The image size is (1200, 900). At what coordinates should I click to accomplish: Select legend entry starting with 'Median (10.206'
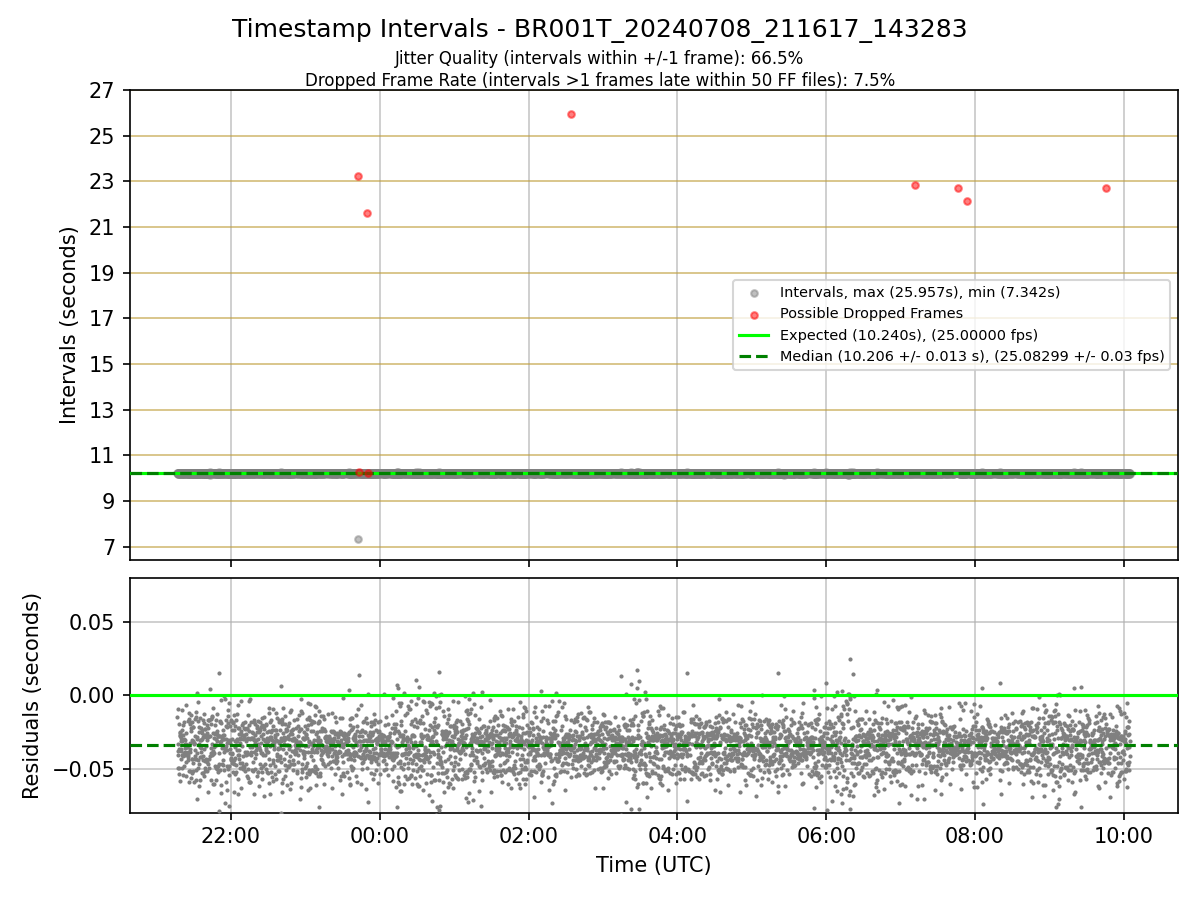[972, 356]
